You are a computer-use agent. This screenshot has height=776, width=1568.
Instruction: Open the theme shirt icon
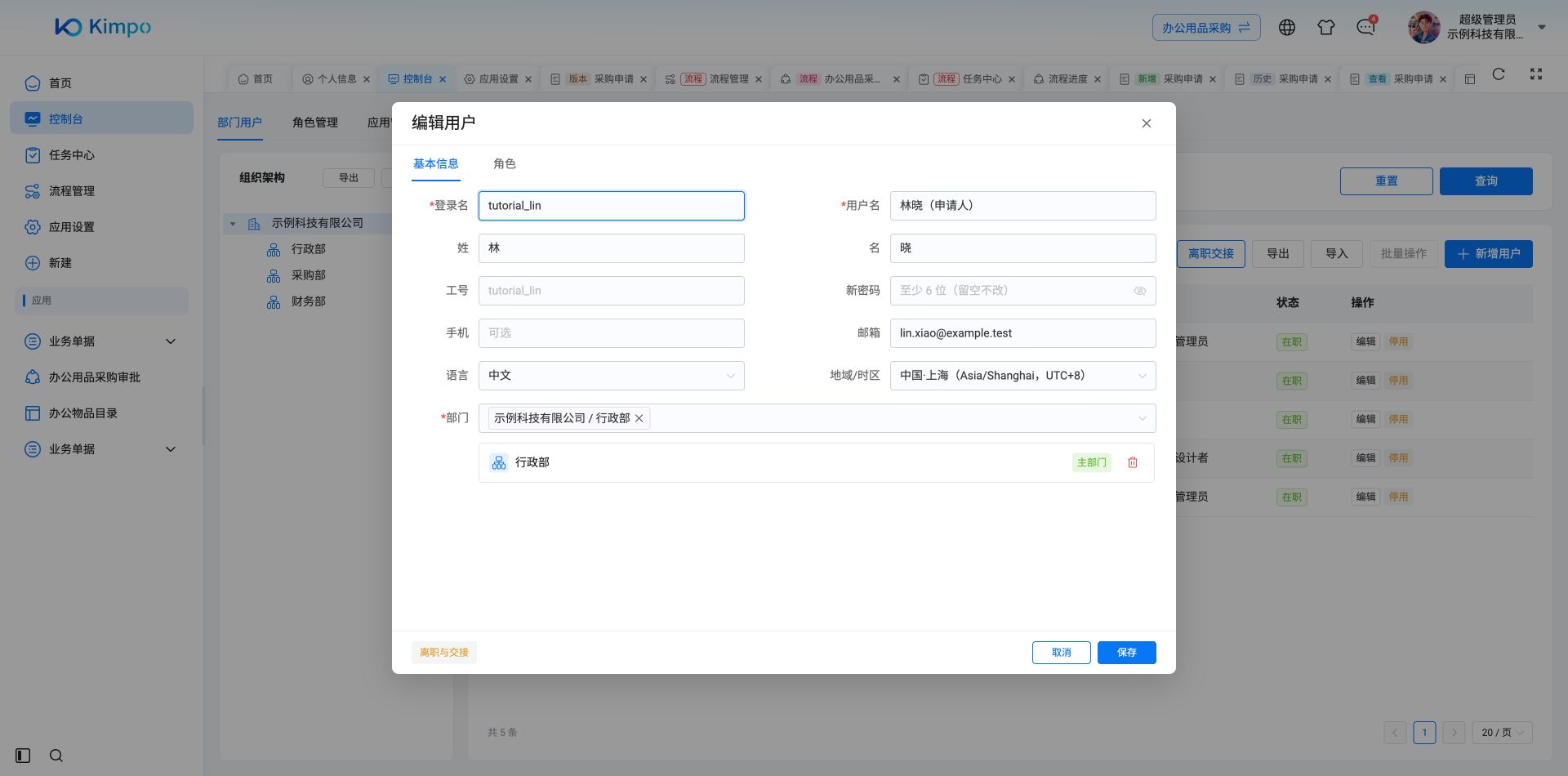point(1326,28)
